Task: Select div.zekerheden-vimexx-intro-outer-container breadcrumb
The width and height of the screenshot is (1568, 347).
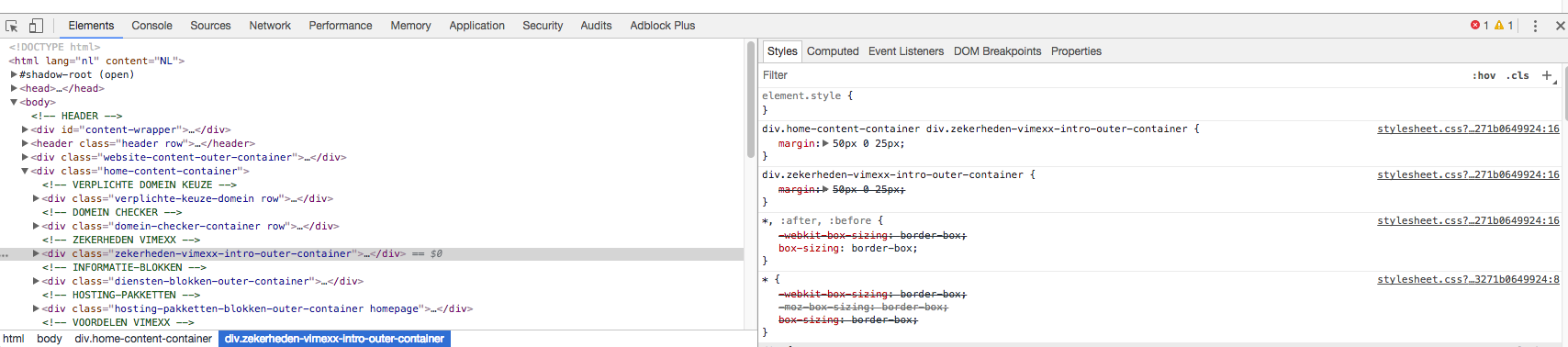Action: 334,339
